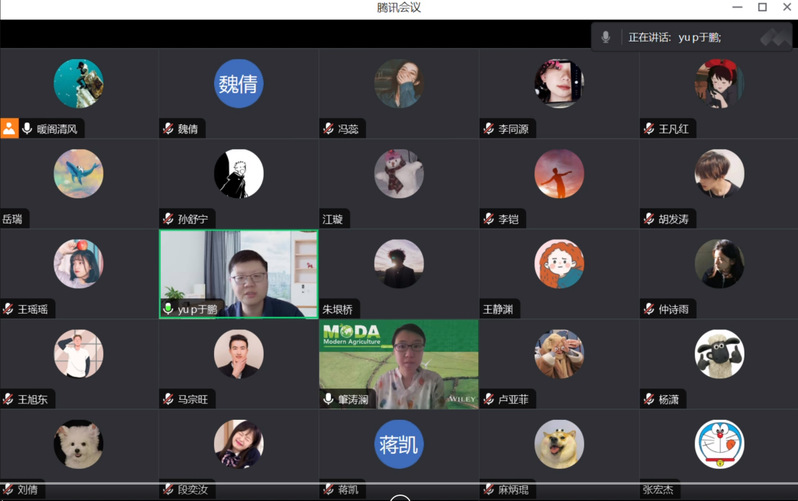Click the muted mic icon next to 孙舒宁
The width and height of the screenshot is (798, 501).
click(168, 219)
